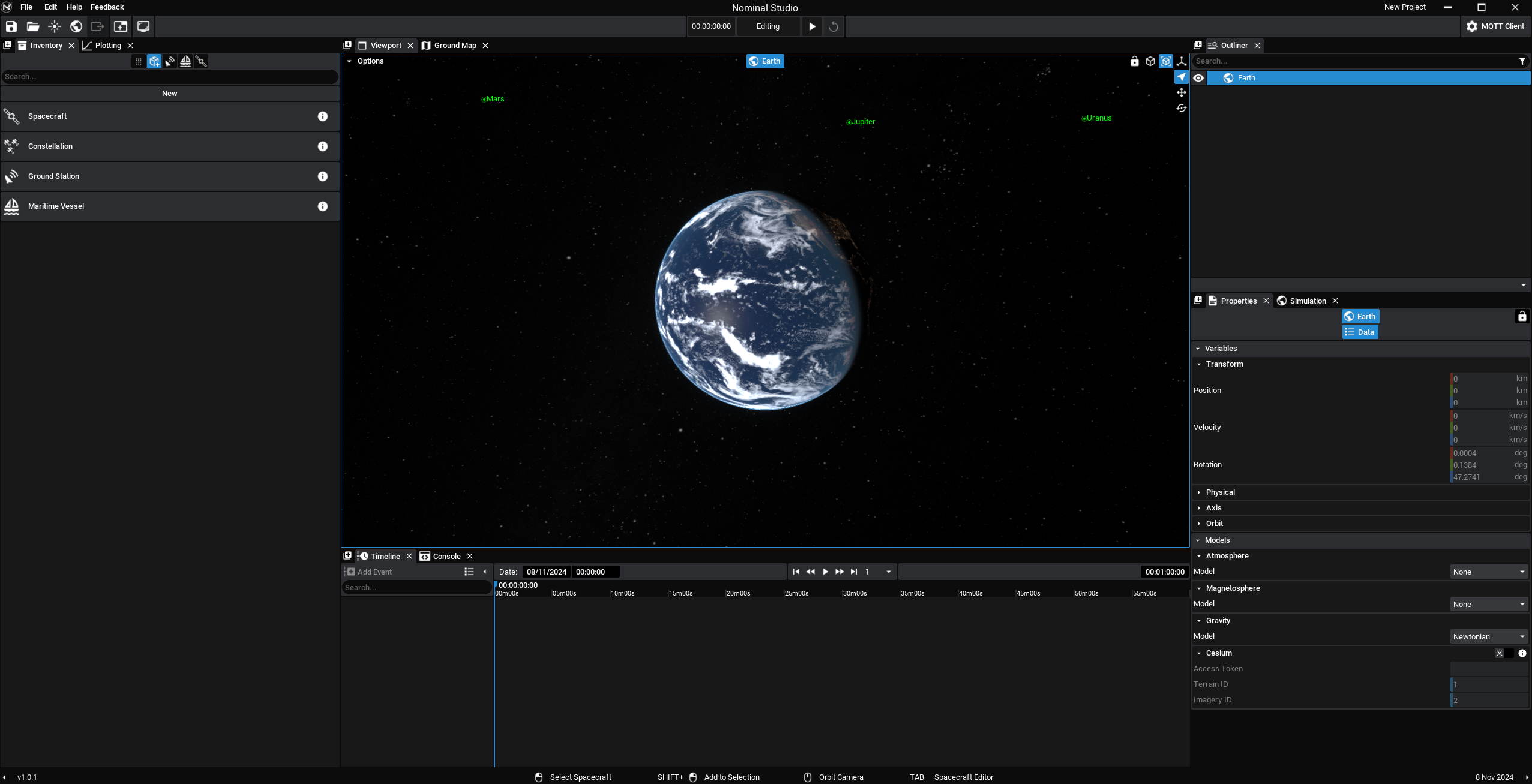Click the Add Event button

coord(369,572)
